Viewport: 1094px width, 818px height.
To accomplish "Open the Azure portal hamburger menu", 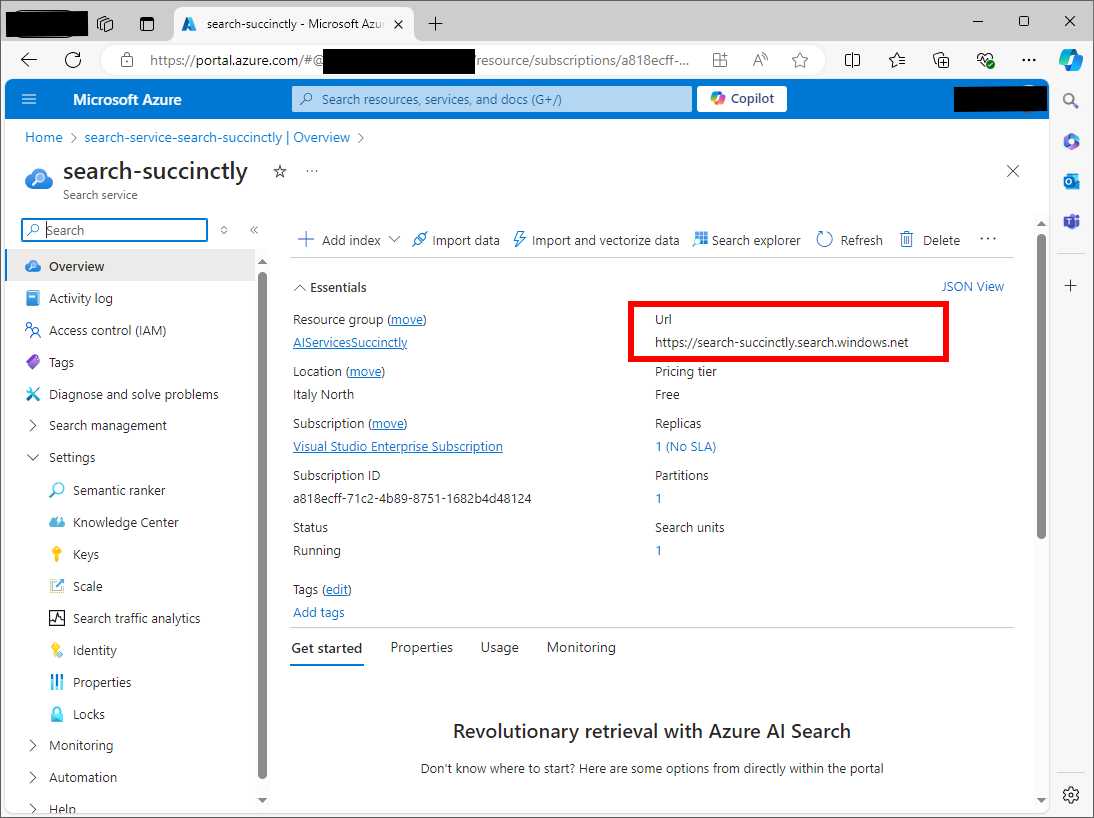I will point(29,99).
